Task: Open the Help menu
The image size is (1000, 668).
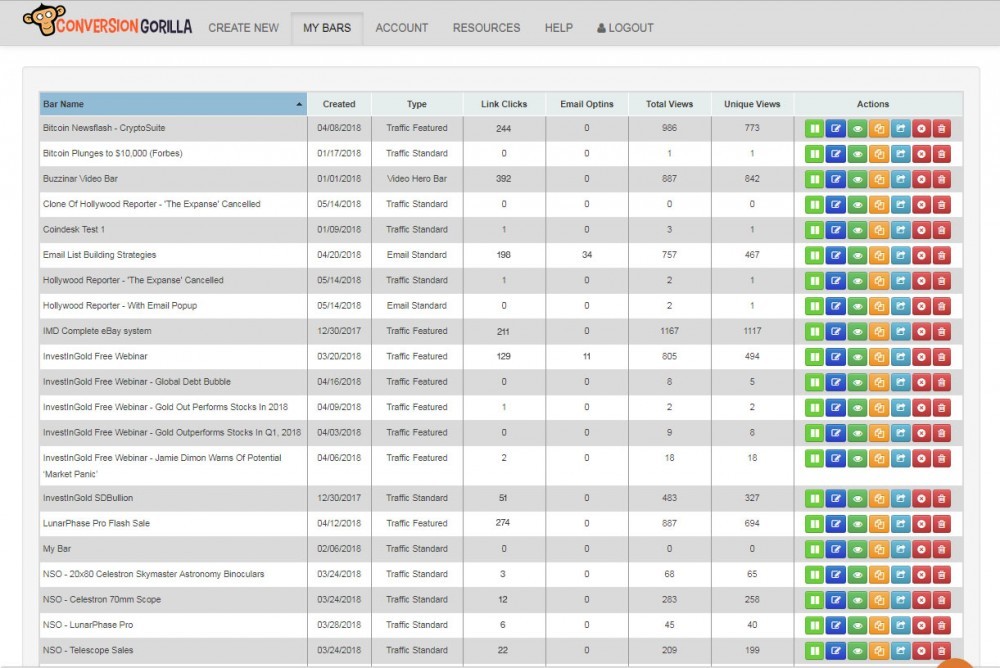Action: pos(559,28)
